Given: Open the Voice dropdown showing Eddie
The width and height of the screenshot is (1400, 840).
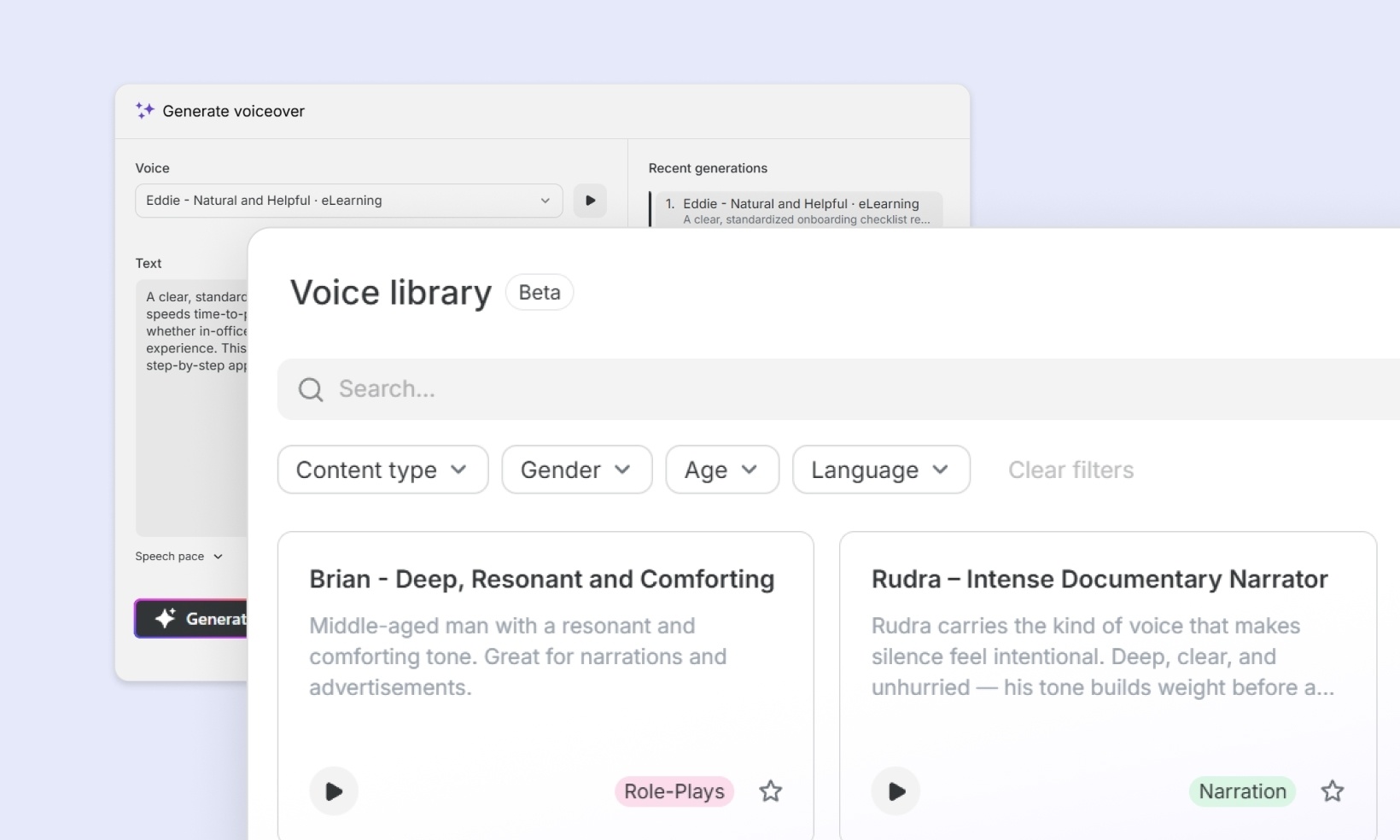Looking at the screenshot, I should (348, 201).
